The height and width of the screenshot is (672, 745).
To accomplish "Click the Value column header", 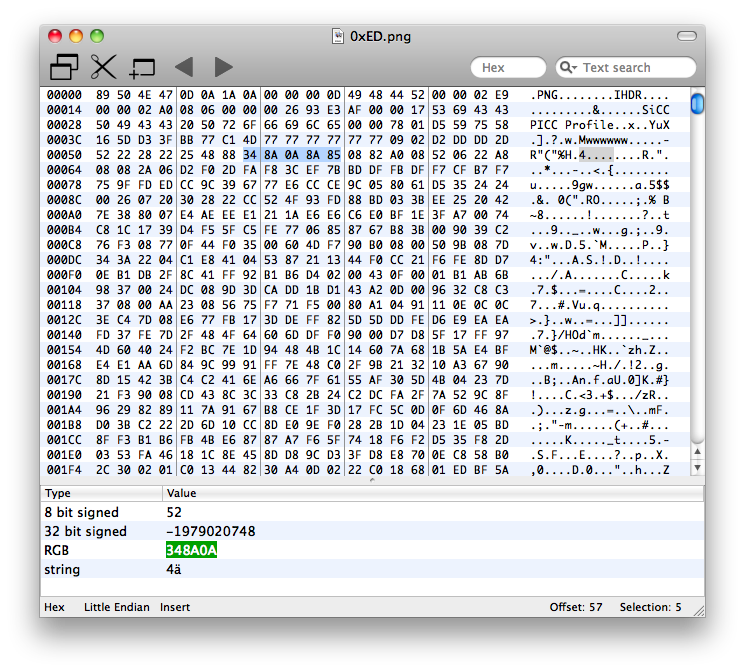I will click(x=430, y=493).
